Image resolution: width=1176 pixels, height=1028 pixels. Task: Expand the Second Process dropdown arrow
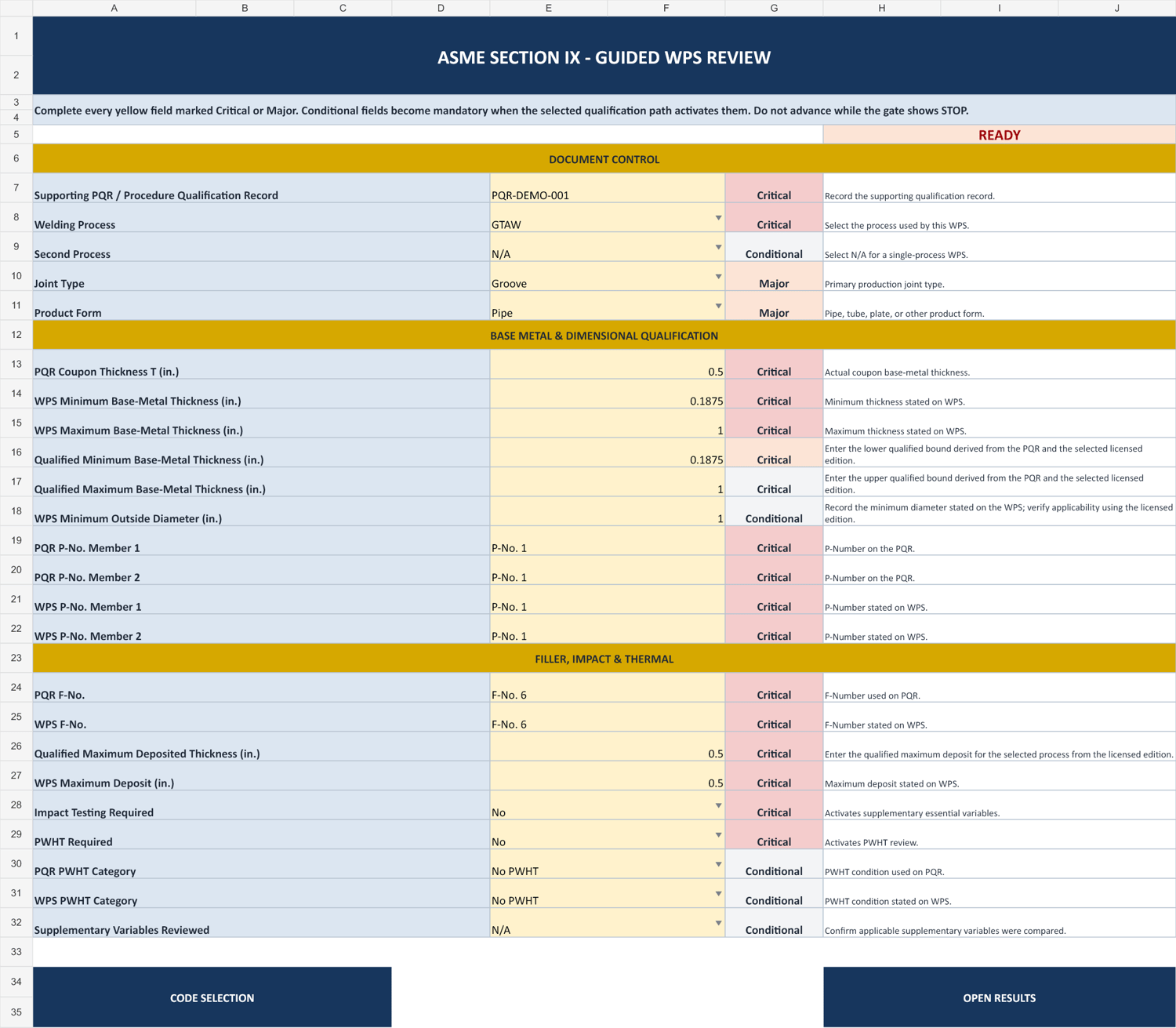(717, 247)
